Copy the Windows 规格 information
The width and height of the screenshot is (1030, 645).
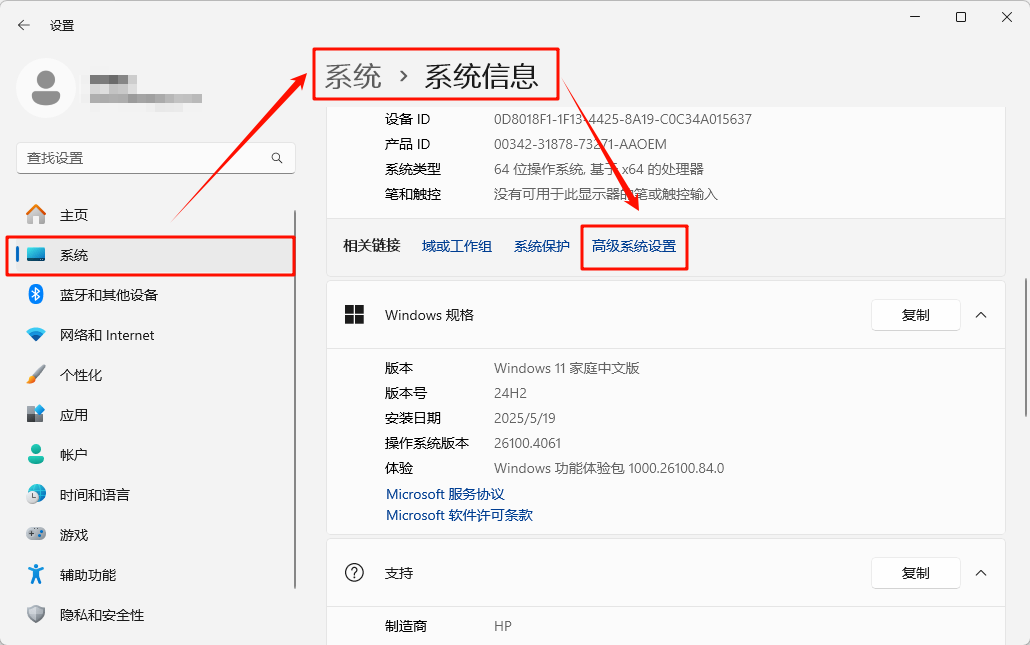coord(916,315)
